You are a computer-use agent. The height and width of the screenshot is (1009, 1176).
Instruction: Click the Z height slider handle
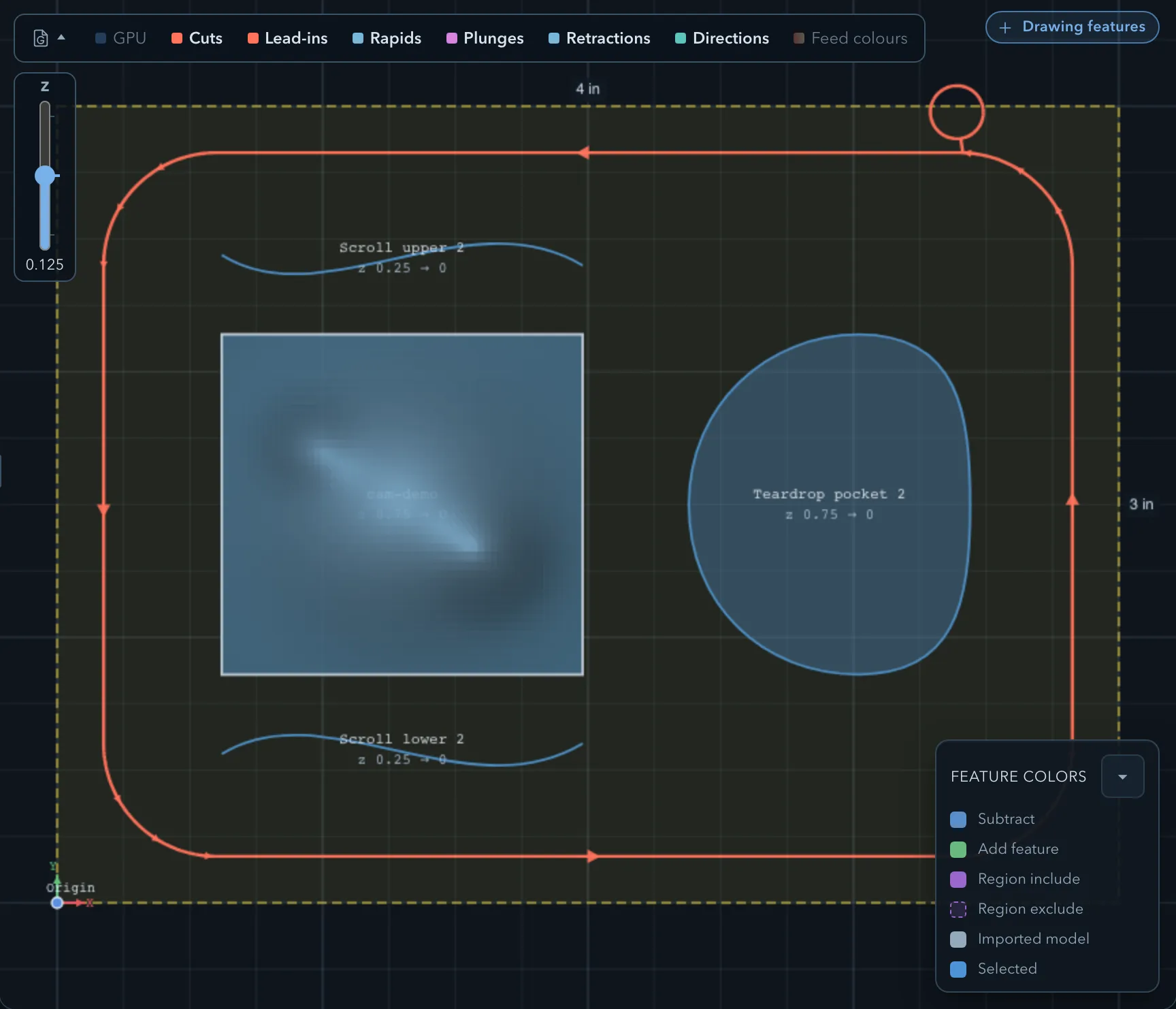click(x=45, y=176)
